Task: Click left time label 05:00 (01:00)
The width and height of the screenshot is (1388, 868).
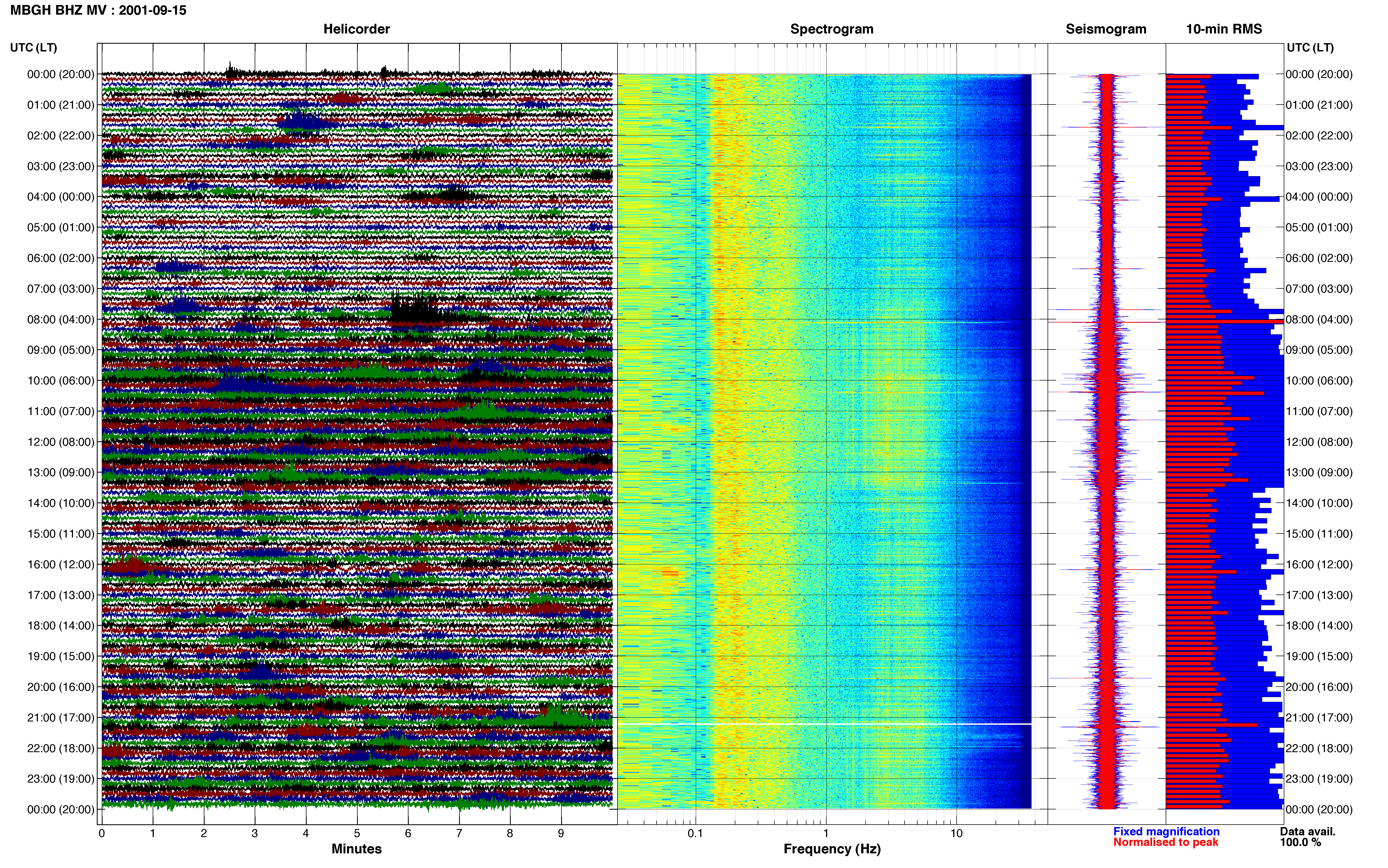Action: (61, 227)
